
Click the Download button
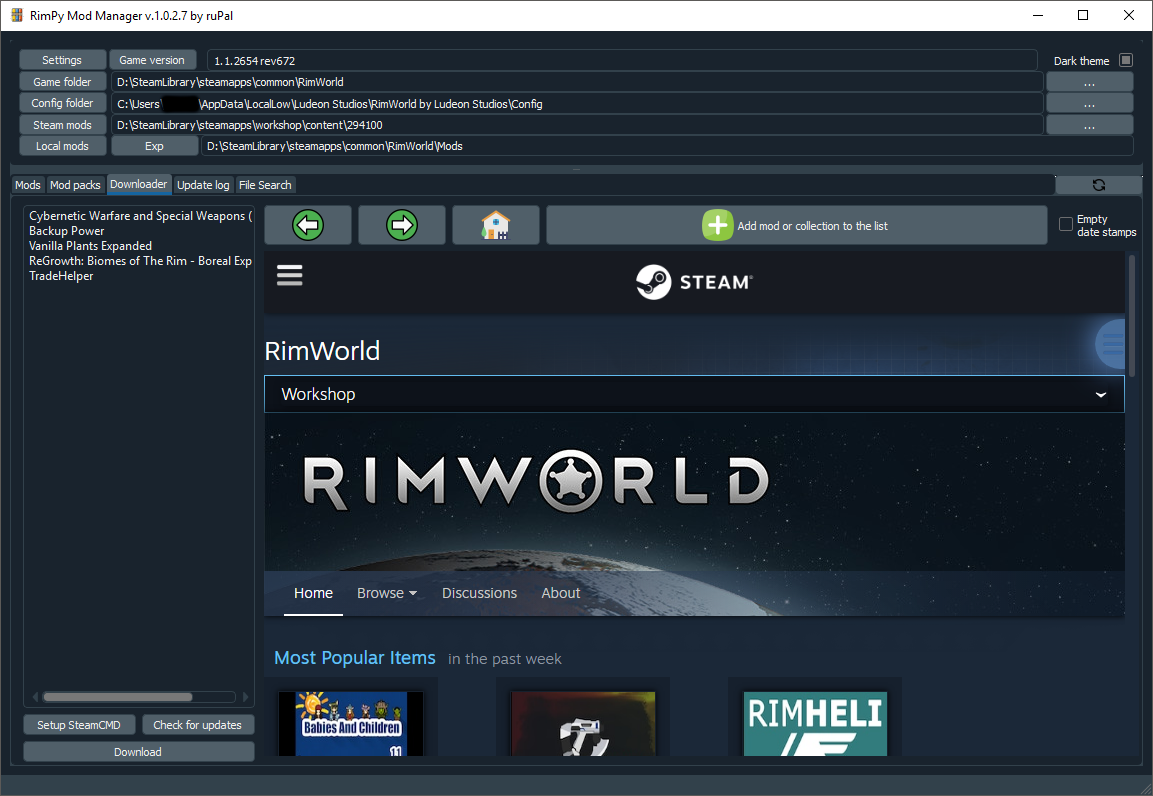(138, 752)
